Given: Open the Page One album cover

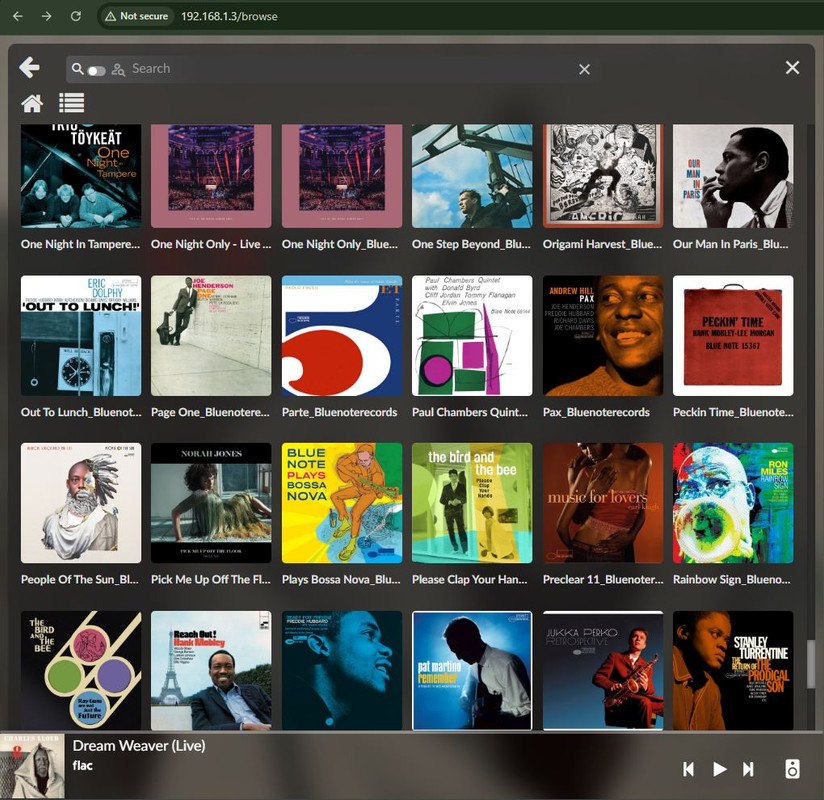Looking at the screenshot, I should pos(211,335).
